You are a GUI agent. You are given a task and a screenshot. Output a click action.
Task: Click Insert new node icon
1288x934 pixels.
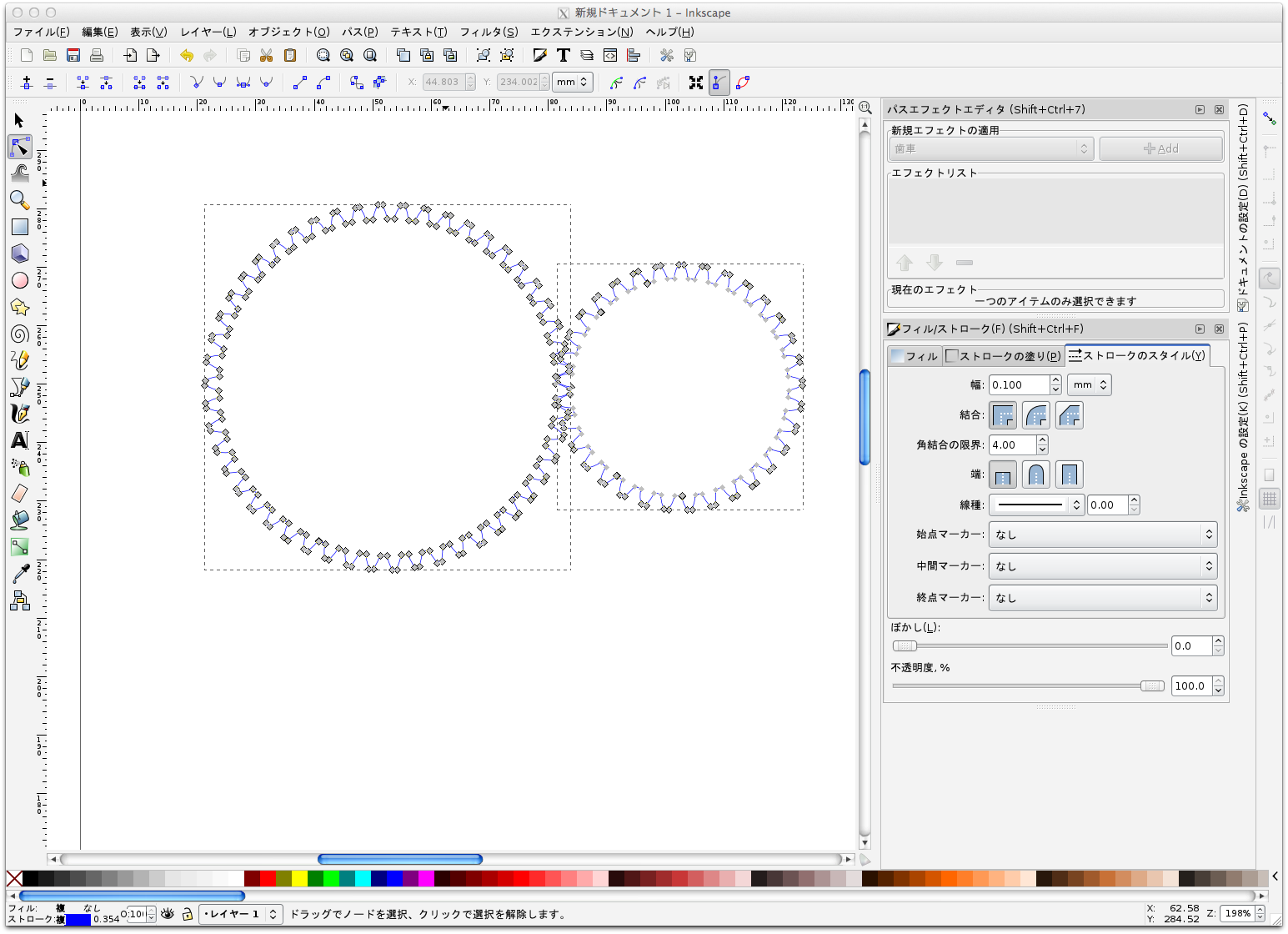click(27, 83)
